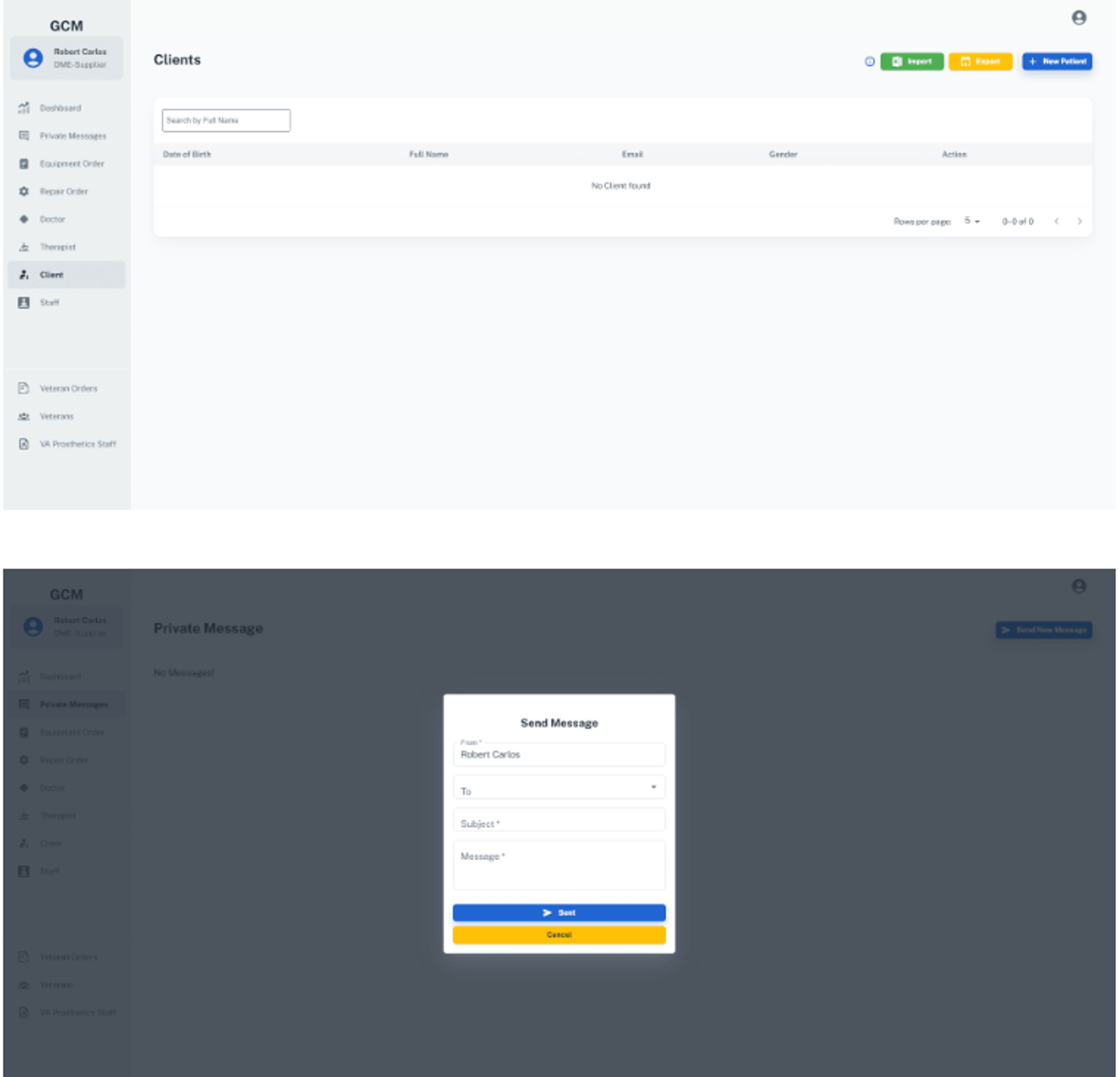Click the Repair Order gear icon in Clients sidebar
The height and width of the screenshot is (1077, 1120).
(23, 191)
